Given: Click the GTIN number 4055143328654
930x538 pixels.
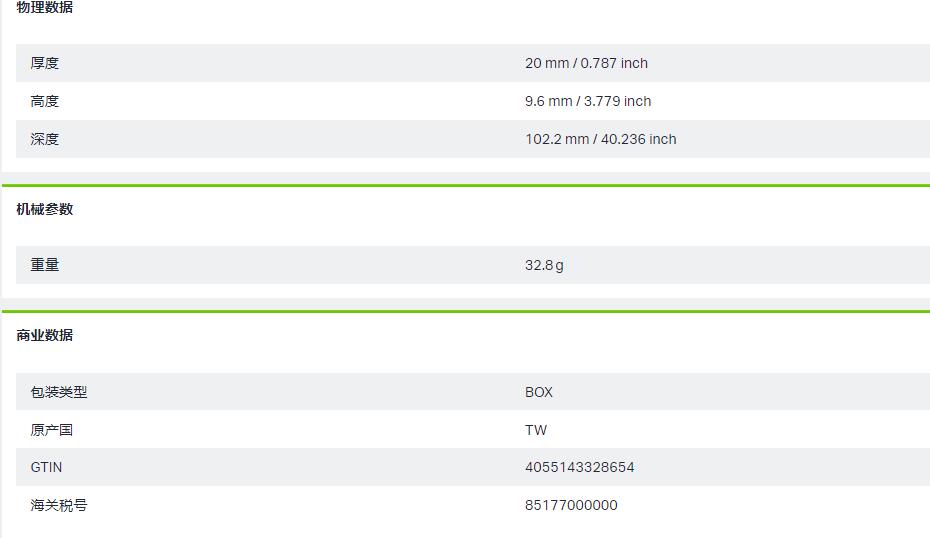Looking at the screenshot, I should coord(579,467).
